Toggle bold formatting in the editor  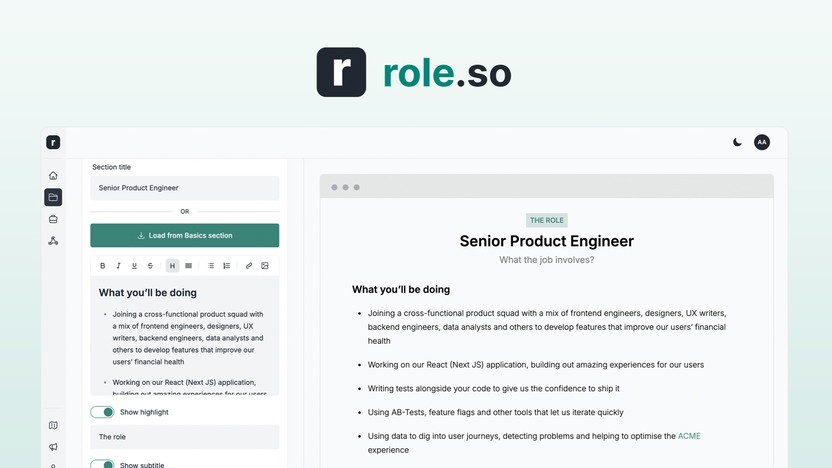click(102, 266)
